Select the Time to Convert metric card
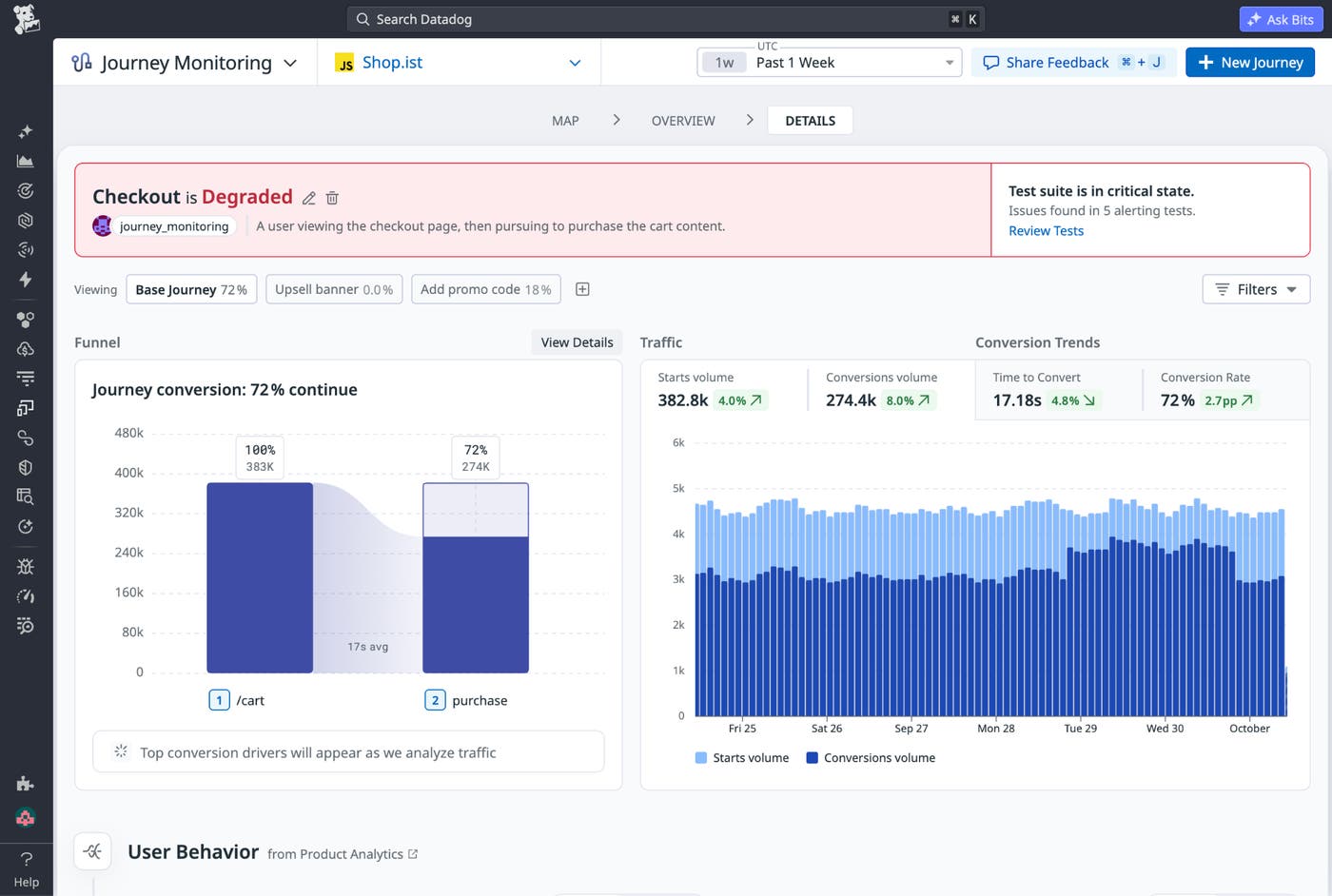Viewport: 1332px width, 896px height. click(x=1058, y=389)
